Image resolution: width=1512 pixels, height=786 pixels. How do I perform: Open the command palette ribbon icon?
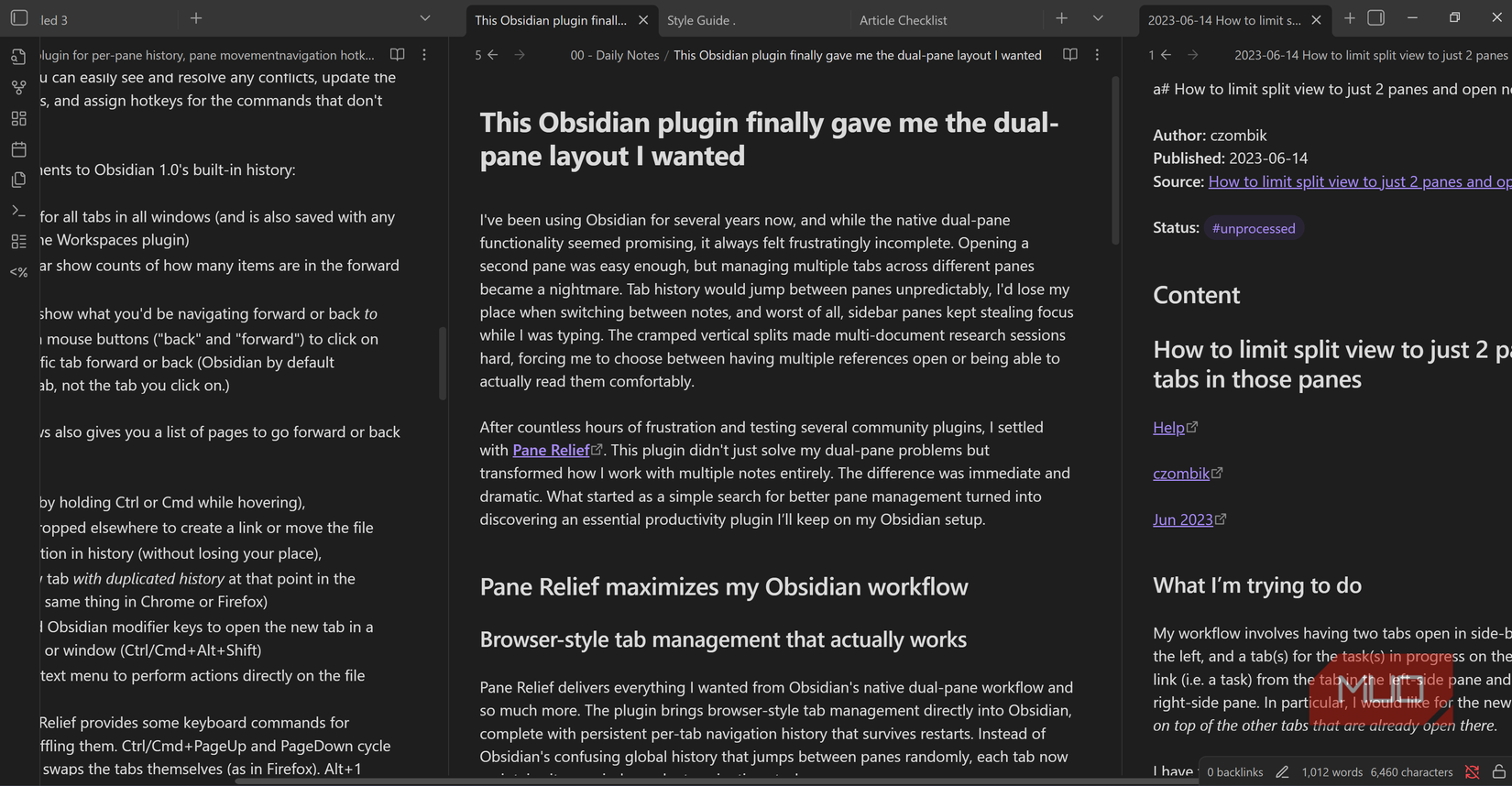(18, 211)
